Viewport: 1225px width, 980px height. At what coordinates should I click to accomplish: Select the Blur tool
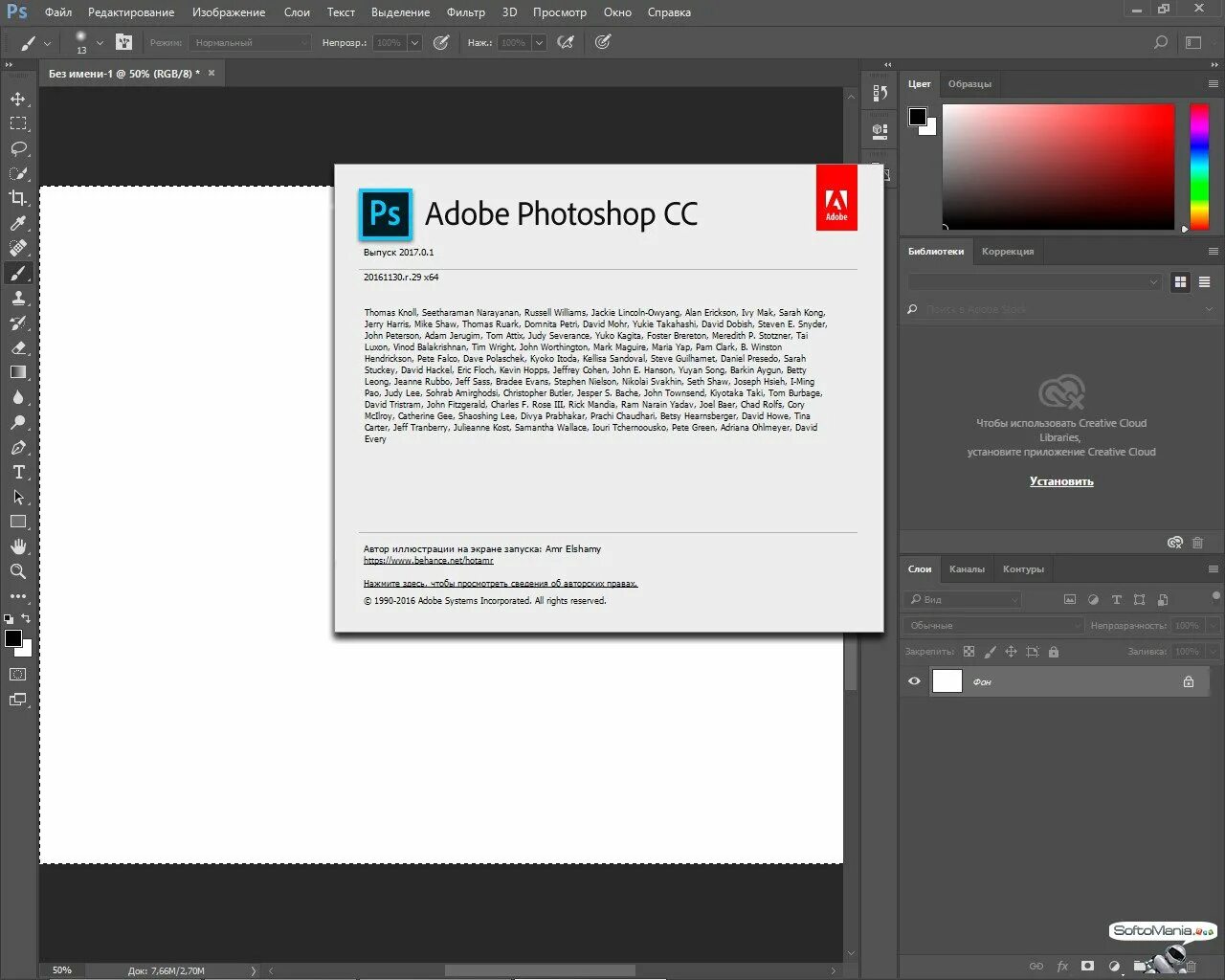click(x=18, y=397)
